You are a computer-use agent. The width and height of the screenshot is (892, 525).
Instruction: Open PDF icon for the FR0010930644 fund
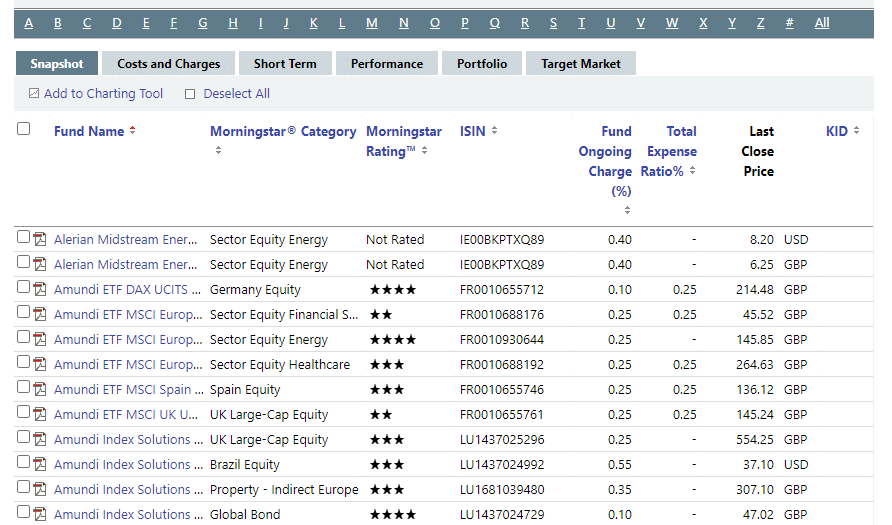40,339
